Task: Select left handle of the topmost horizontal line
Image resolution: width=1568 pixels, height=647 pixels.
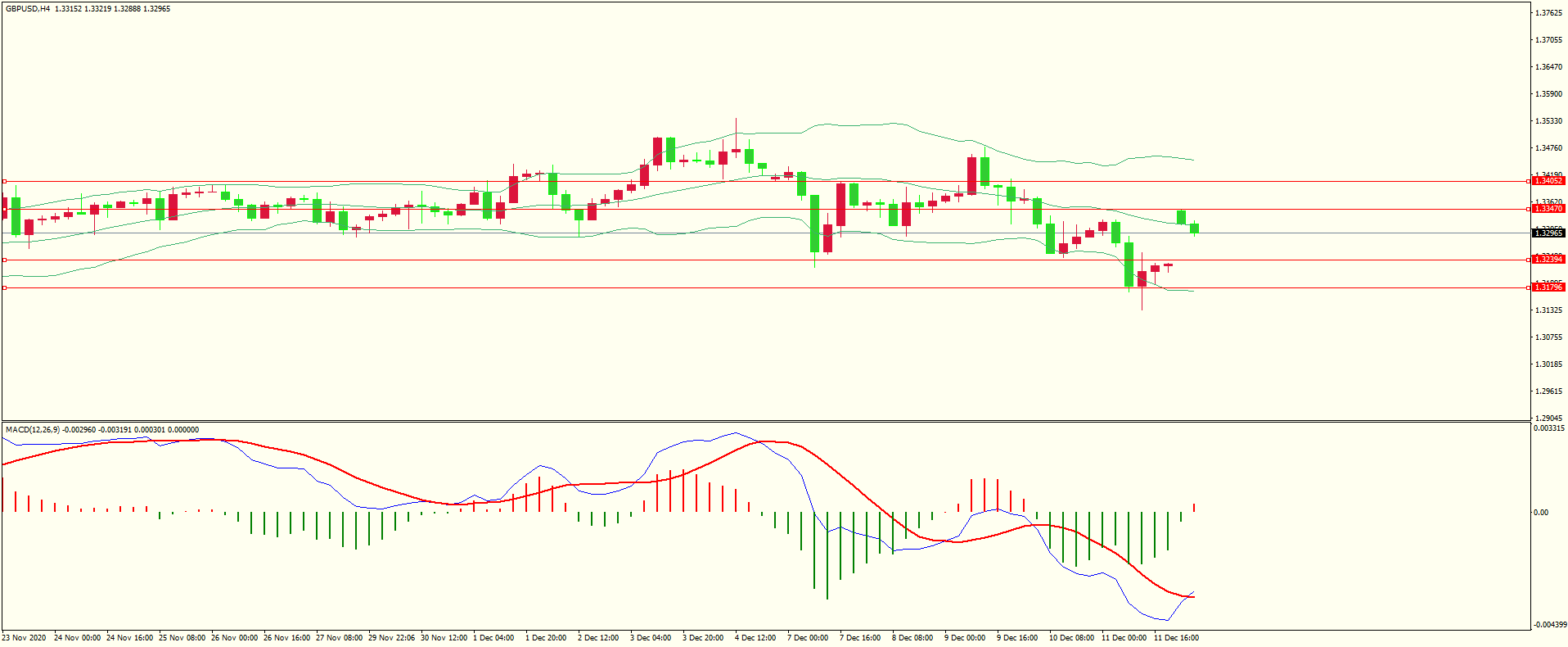Action: 4,181
